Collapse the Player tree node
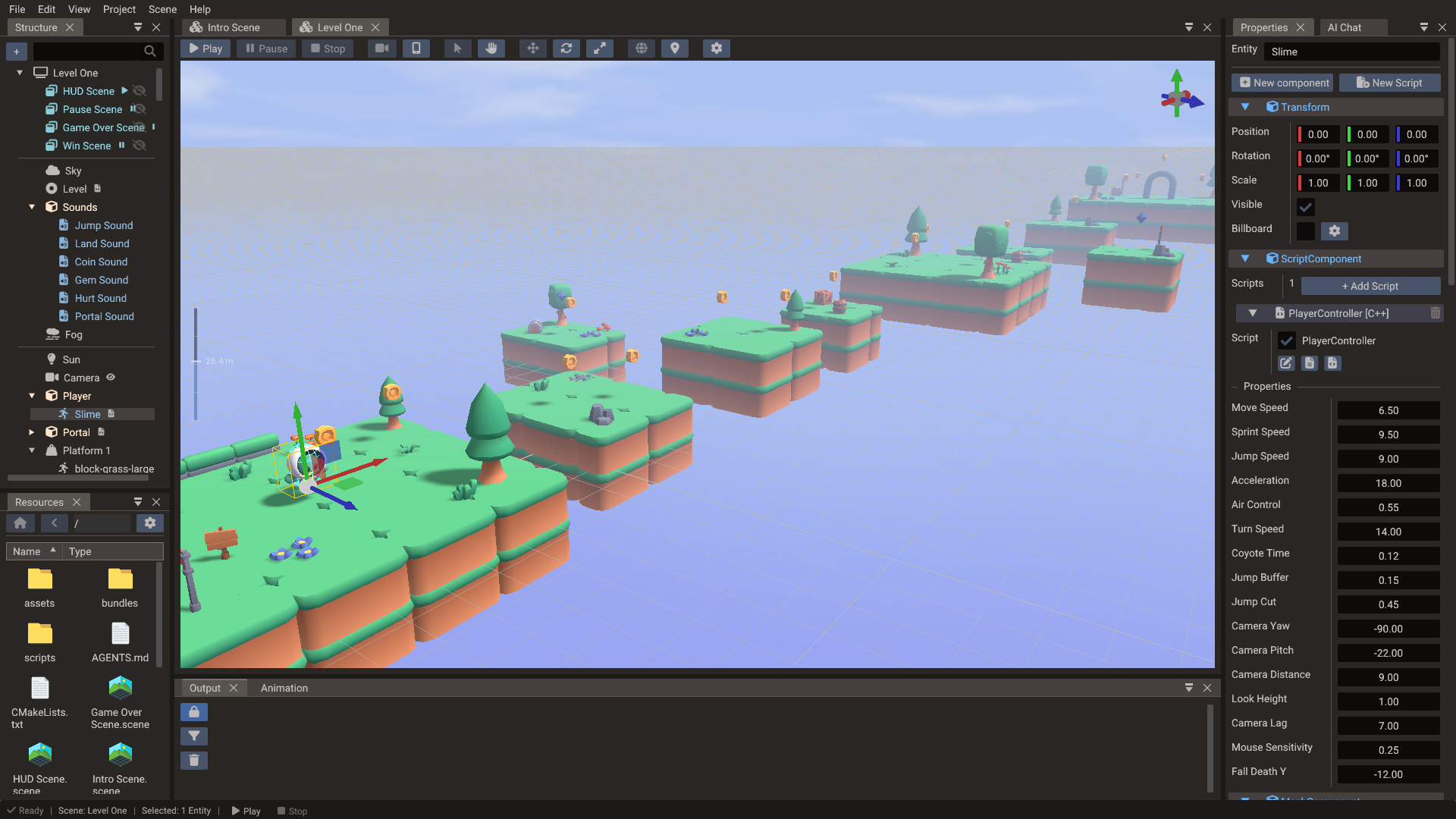Image resolution: width=1456 pixels, height=819 pixels. point(32,396)
